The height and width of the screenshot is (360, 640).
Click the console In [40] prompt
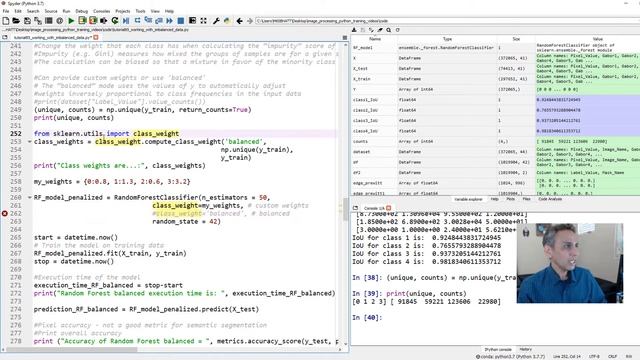pyautogui.click(x=367, y=318)
